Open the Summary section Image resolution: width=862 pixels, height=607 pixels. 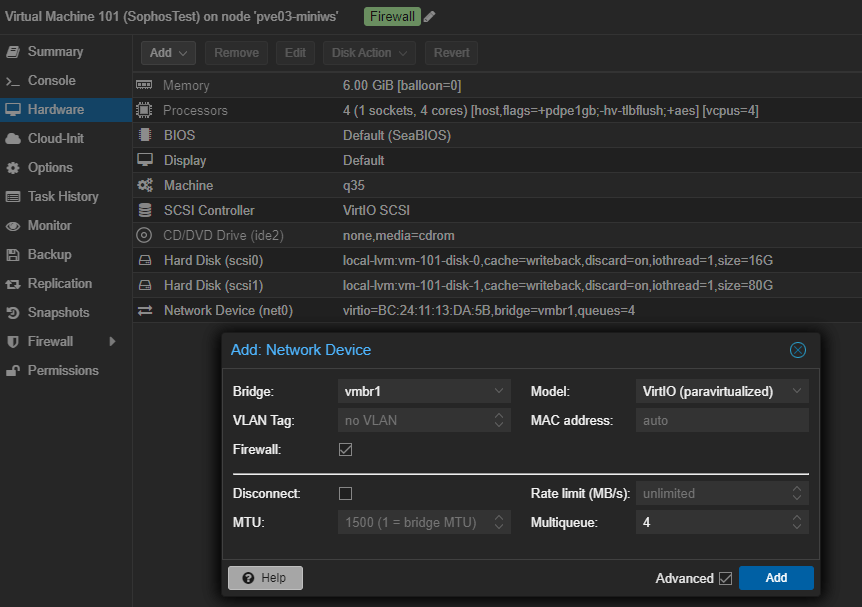click(66, 52)
